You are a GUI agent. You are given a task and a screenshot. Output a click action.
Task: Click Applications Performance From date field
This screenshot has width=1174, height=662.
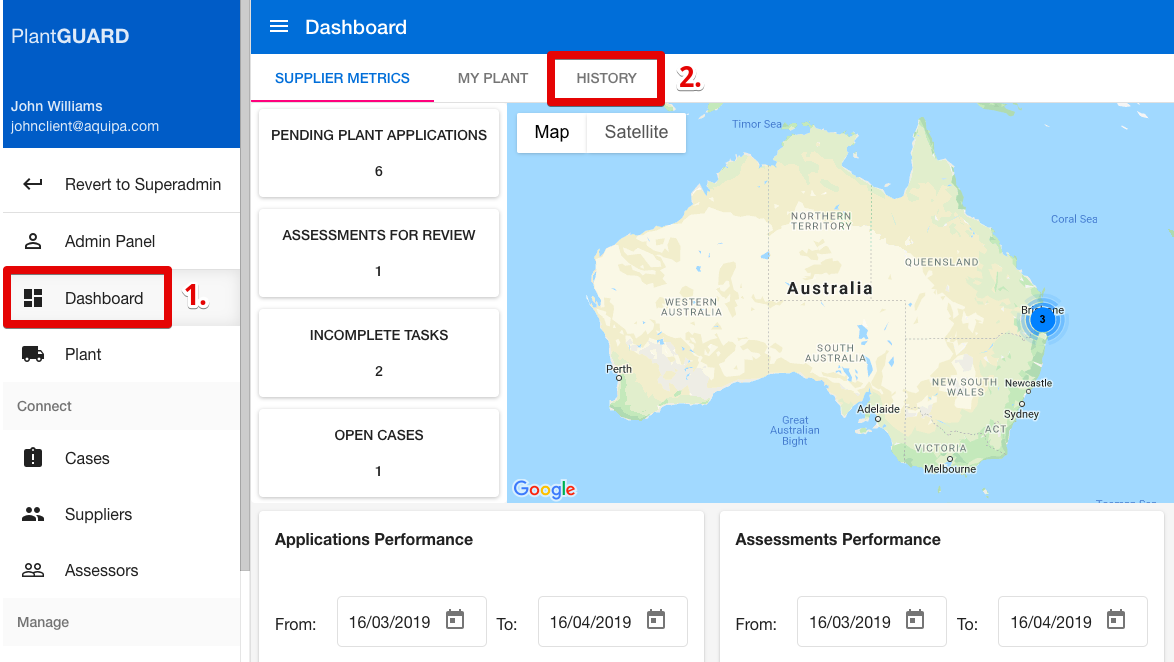click(x=412, y=622)
